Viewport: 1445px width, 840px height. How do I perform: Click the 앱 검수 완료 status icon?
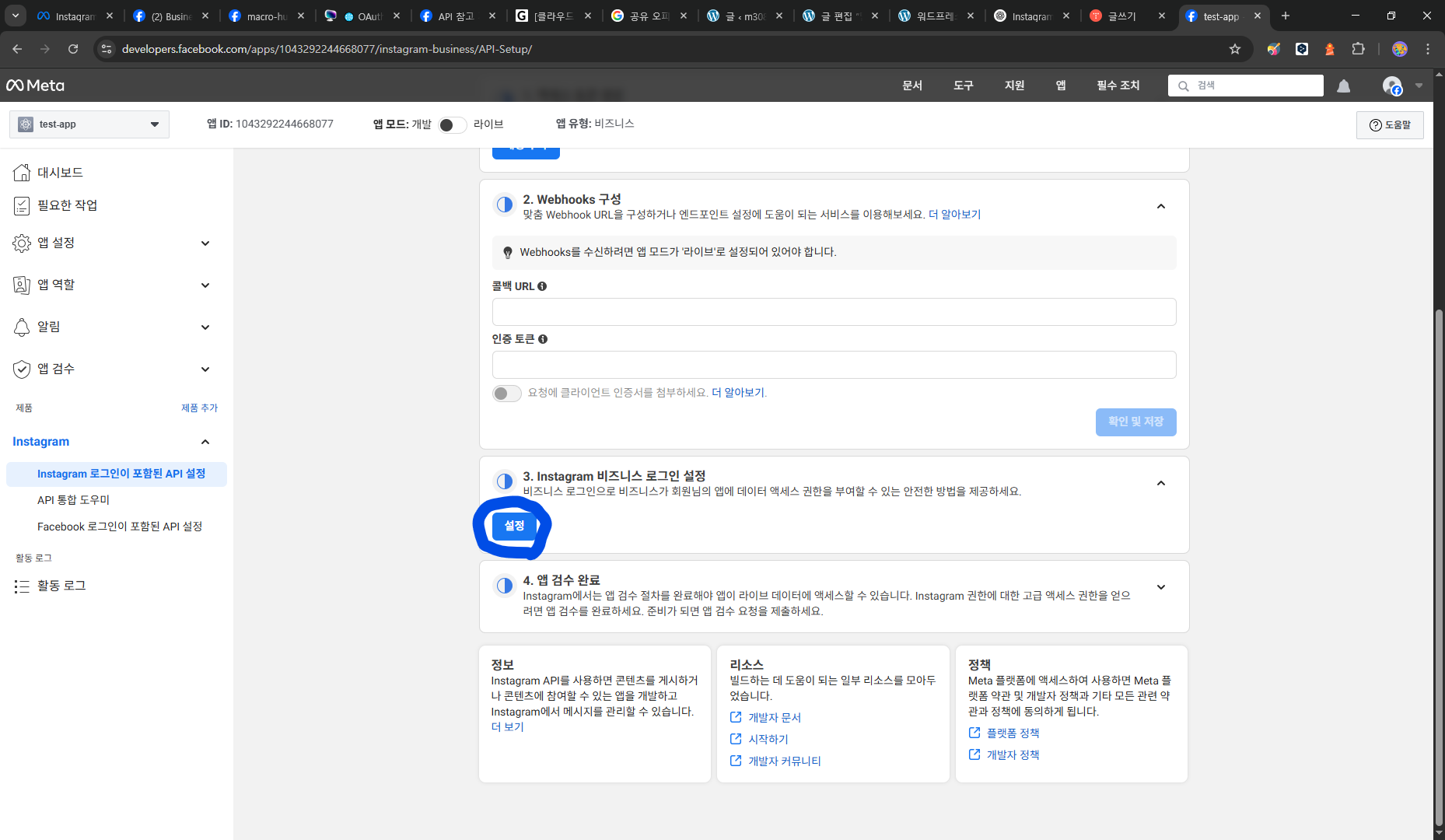pyautogui.click(x=505, y=586)
